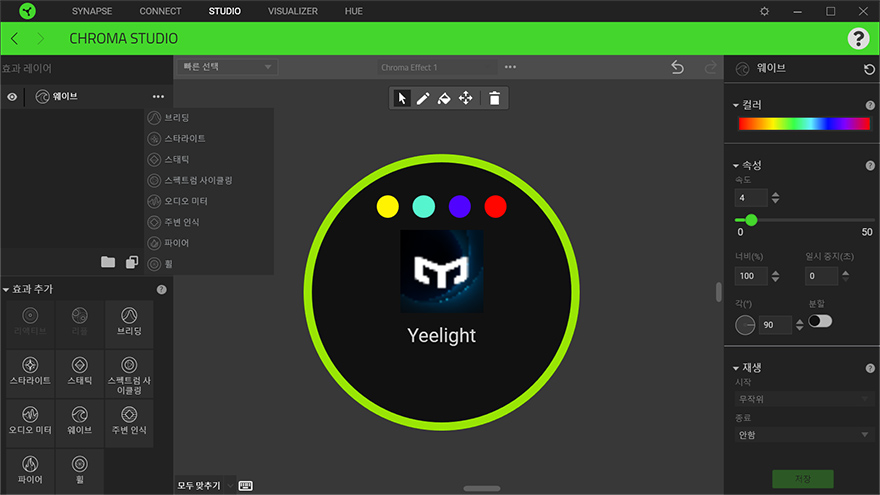This screenshot has width=880, height=495.
Task: Select the 웨이브 layer row
Action: point(86,97)
